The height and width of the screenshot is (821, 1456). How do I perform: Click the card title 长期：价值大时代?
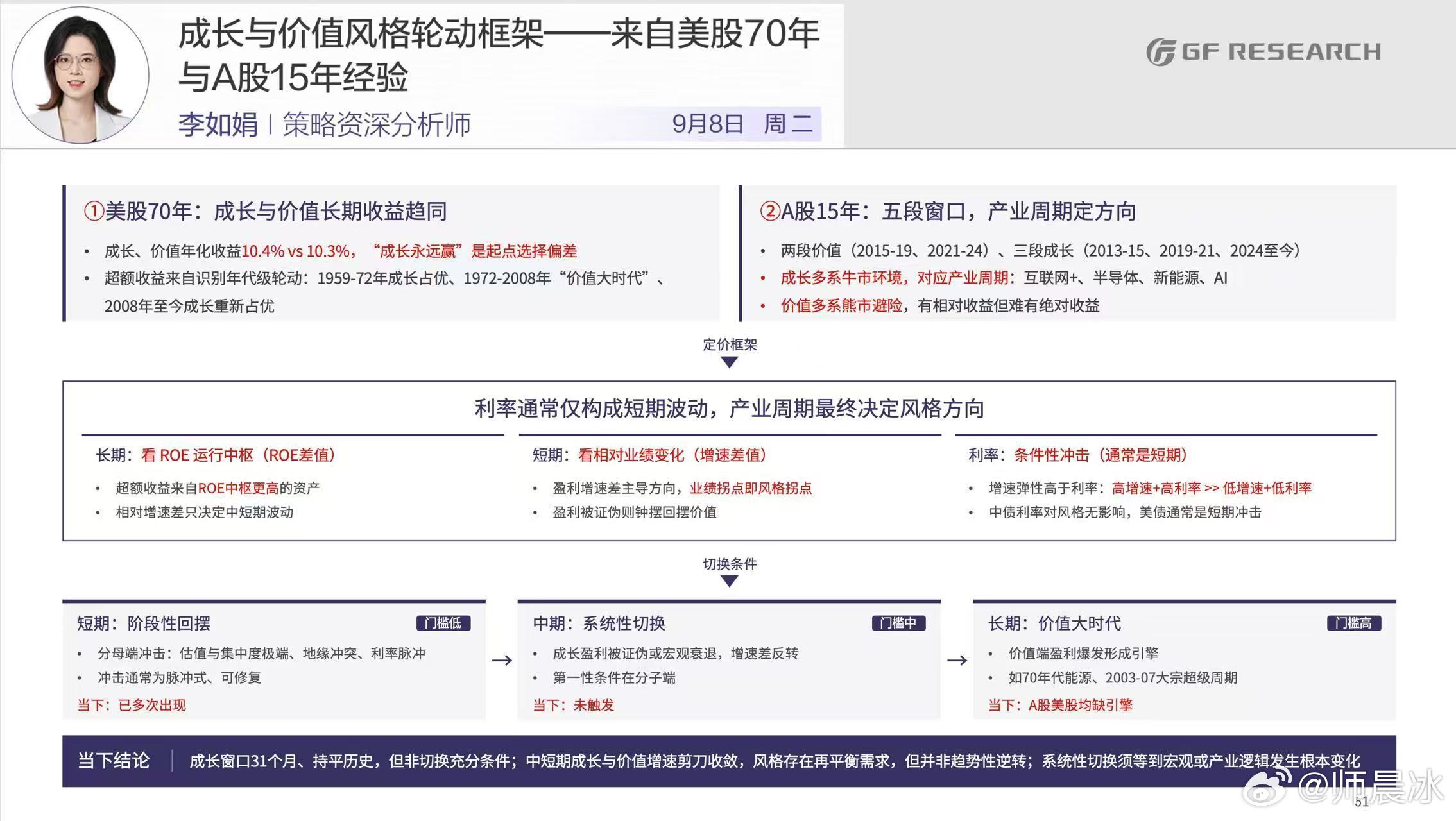[1054, 623]
